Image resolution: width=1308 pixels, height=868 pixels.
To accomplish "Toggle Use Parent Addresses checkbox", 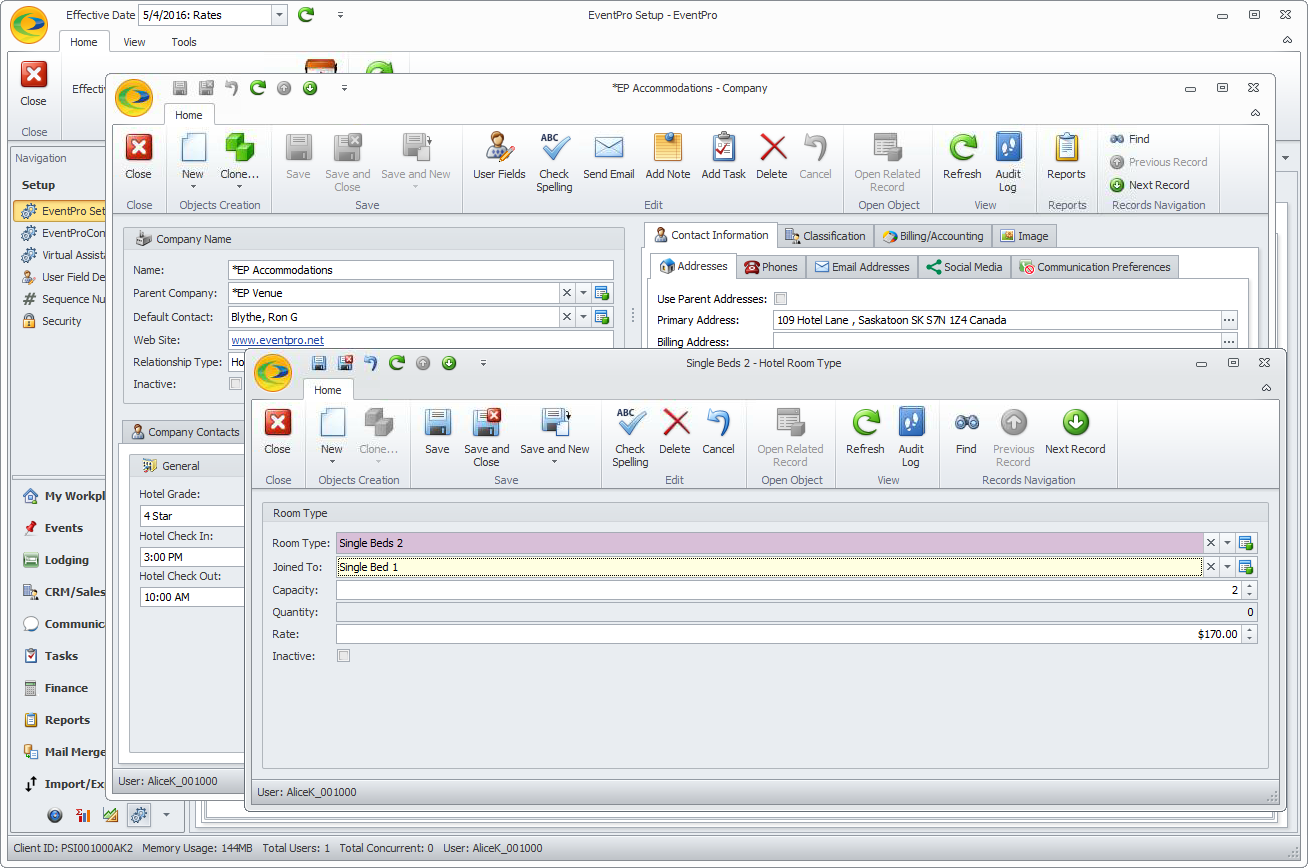I will click(781, 299).
